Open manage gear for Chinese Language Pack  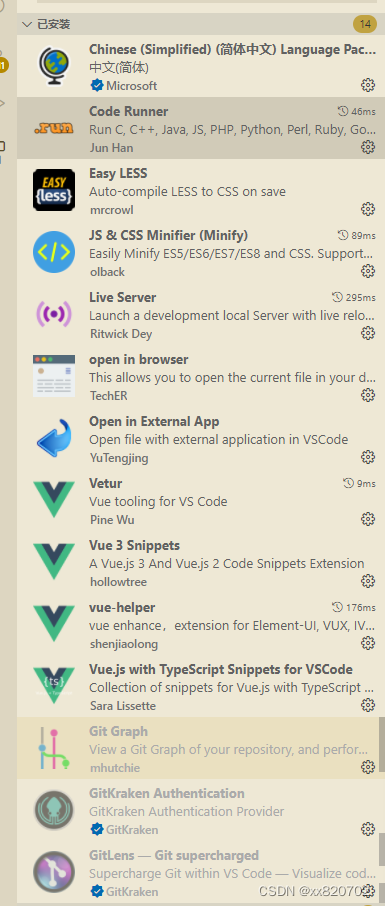[x=368, y=86]
